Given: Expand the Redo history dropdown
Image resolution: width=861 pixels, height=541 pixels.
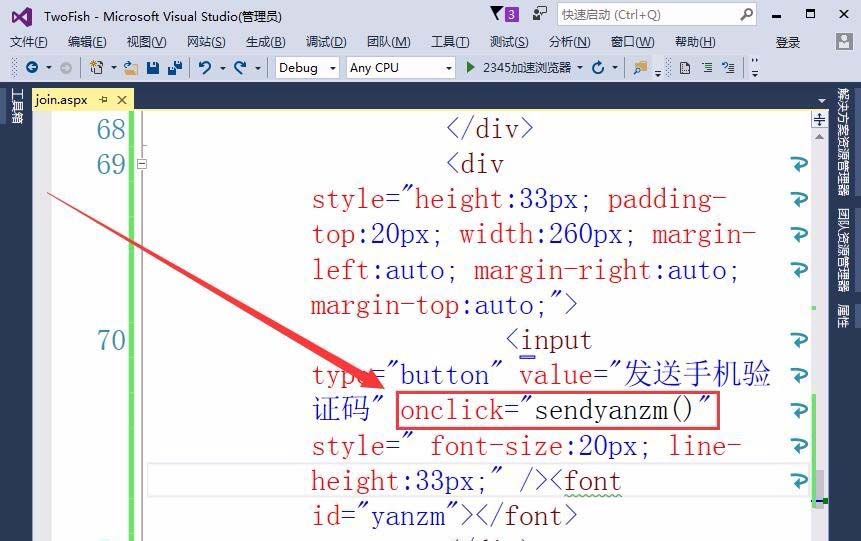Looking at the screenshot, I should (257, 68).
